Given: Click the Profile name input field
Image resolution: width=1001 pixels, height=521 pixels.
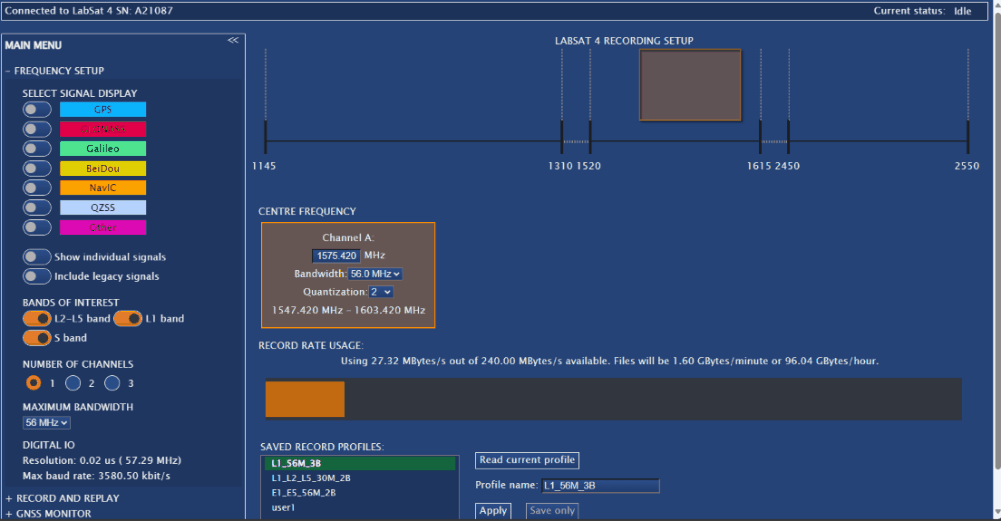Looking at the screenshot, I should (600, 485).
